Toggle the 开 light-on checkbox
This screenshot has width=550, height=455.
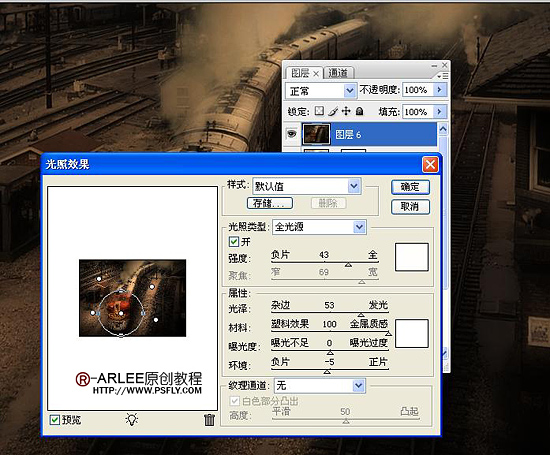[234, 241]
